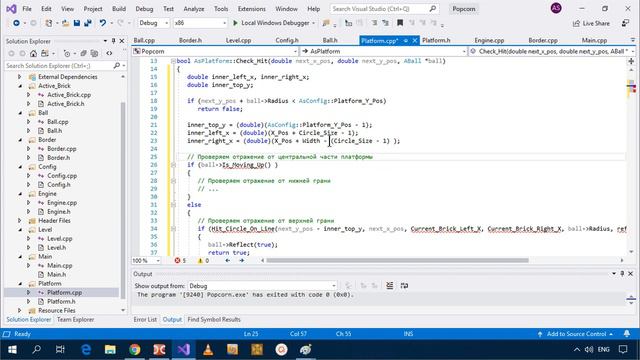Screen dimensions: 640x360
Task: Click the Visual Studio taskbar icon
Action: (x=184, y=350)
